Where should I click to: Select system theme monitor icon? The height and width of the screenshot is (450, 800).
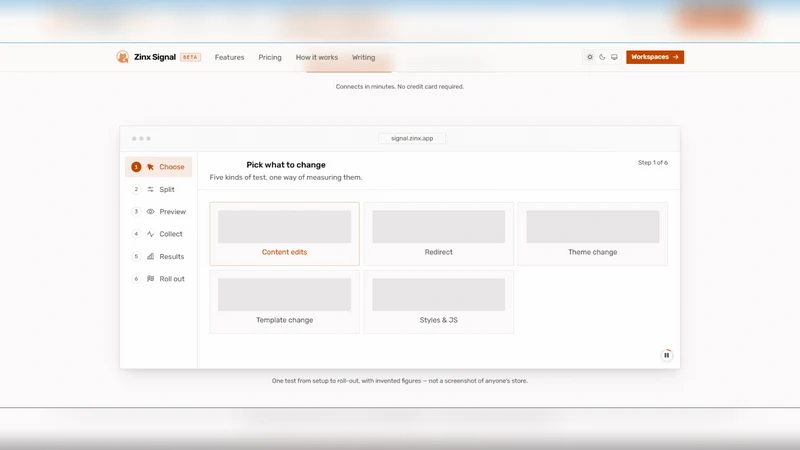point(614,57)
